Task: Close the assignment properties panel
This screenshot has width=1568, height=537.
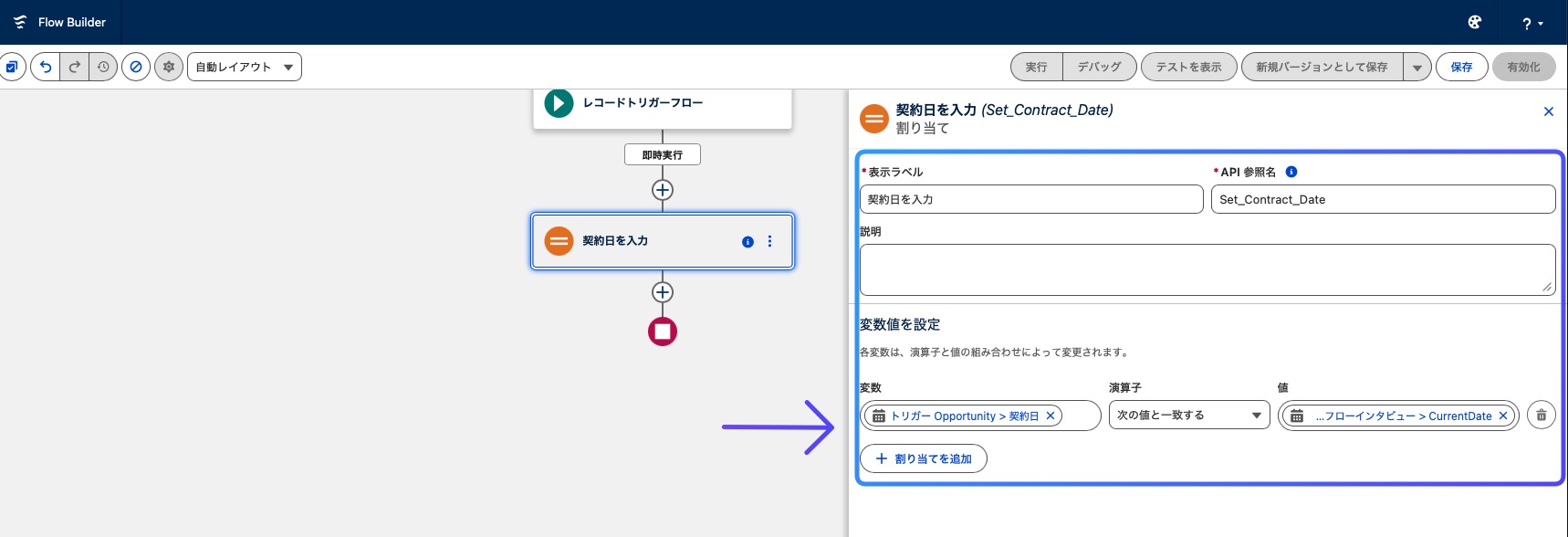Action: 1548,111
